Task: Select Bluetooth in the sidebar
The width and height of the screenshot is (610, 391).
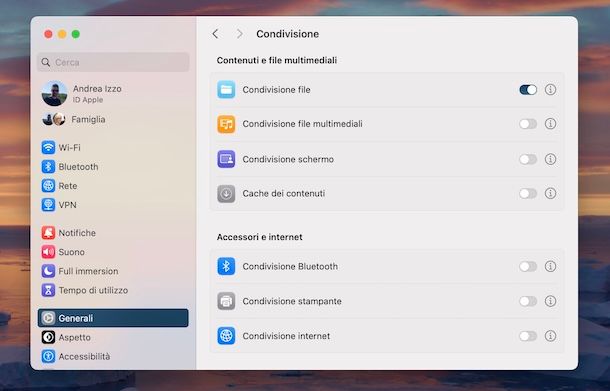Action: (113, 167)
